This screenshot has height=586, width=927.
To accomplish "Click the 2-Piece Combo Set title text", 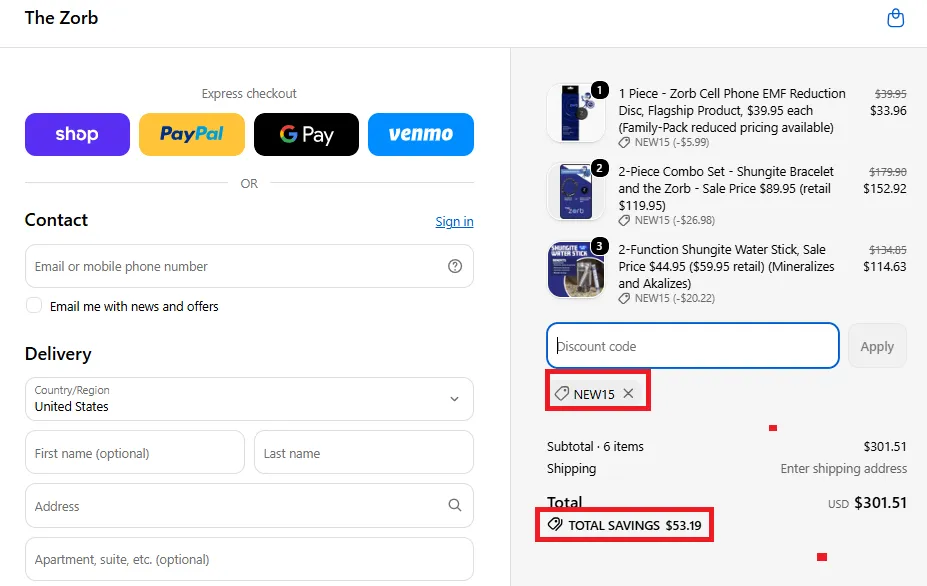I will [x=726, y=188].
